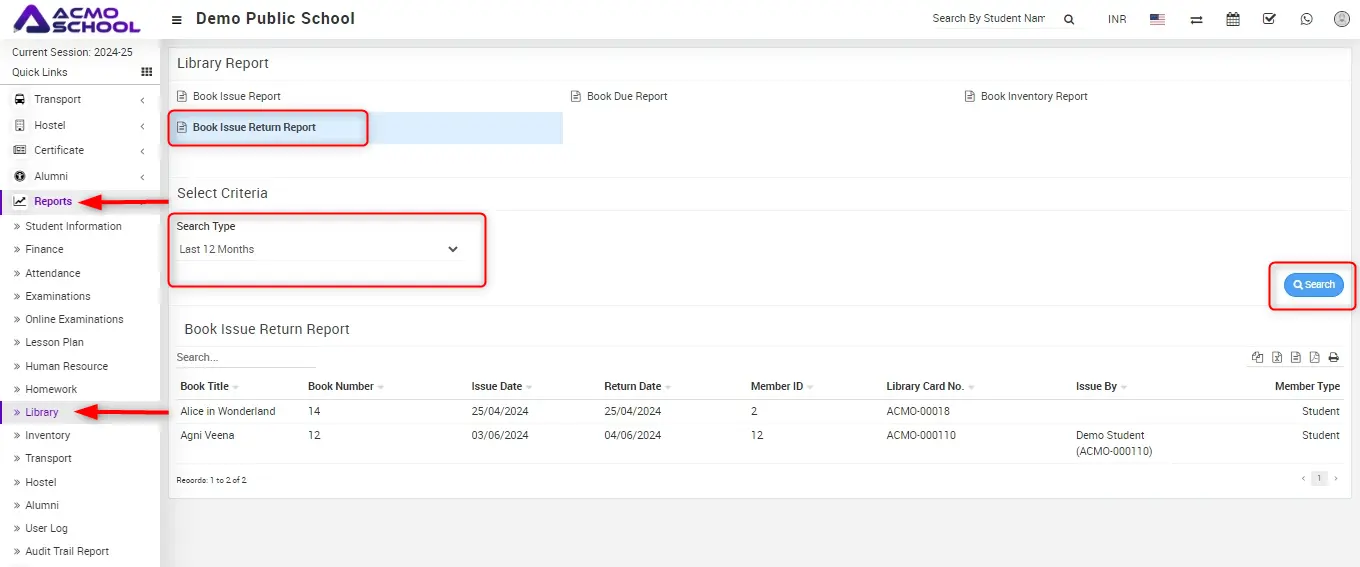The image size is (1360, 567).
Task: Export the table to Excel
Action: tap(1277, 358)
